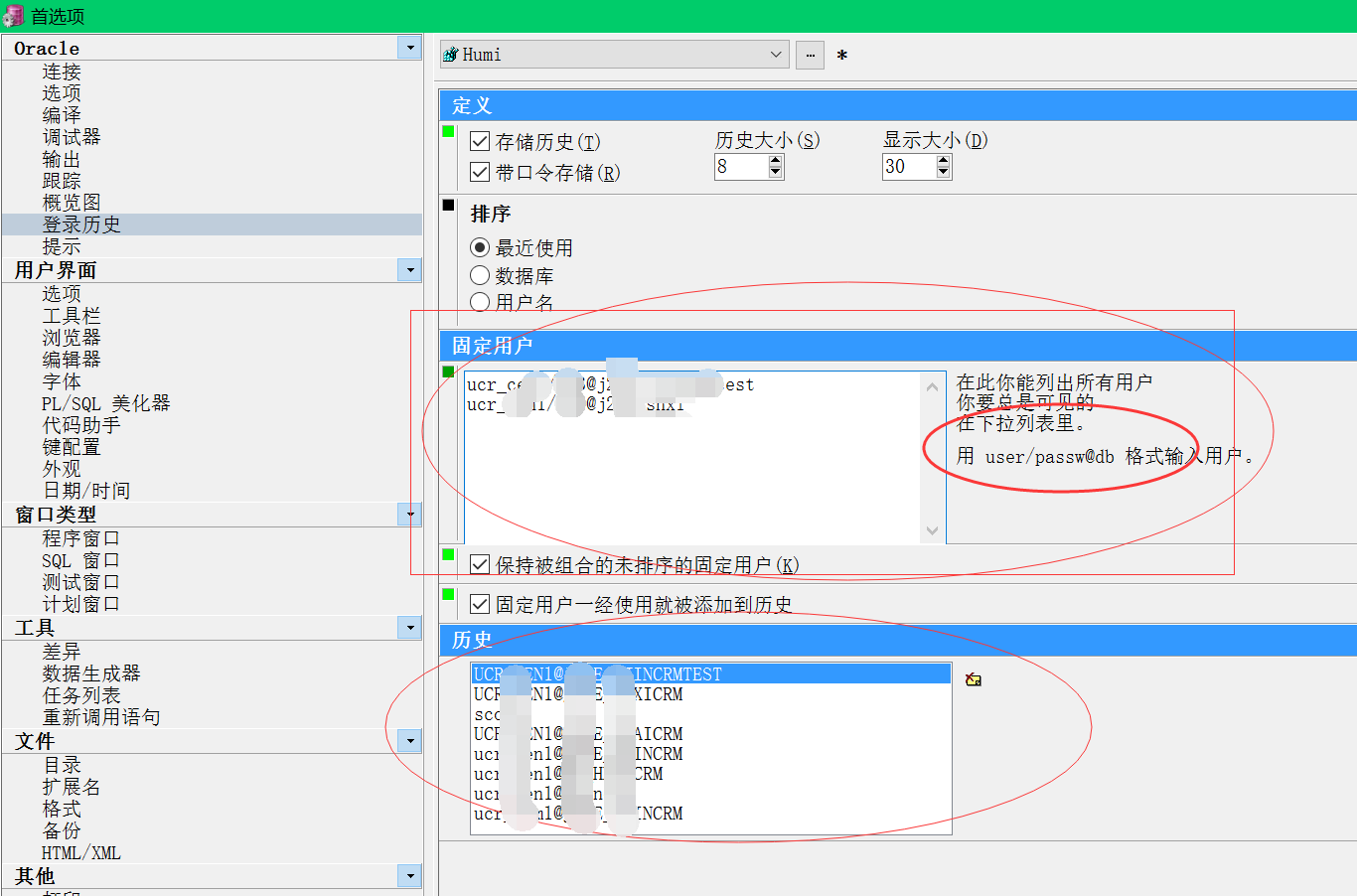Click the delete history entry icon
The height and width of the screenshot is (896, 1357).
pos(974,679)
